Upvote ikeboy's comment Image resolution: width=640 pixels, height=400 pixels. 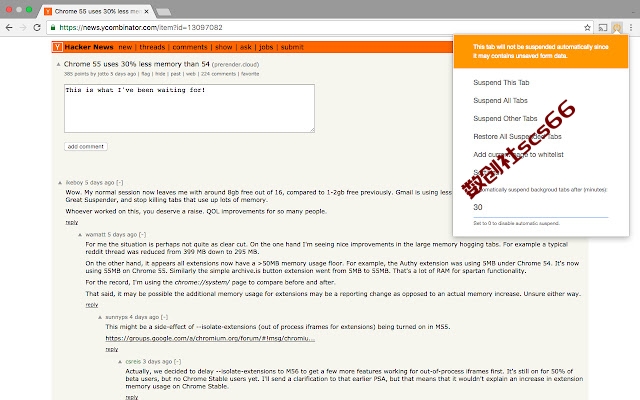tap(60, 183)
